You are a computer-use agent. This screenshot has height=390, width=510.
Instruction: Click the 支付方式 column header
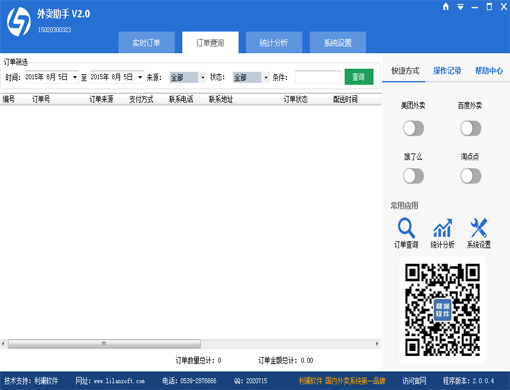click(x=141, y=99)
